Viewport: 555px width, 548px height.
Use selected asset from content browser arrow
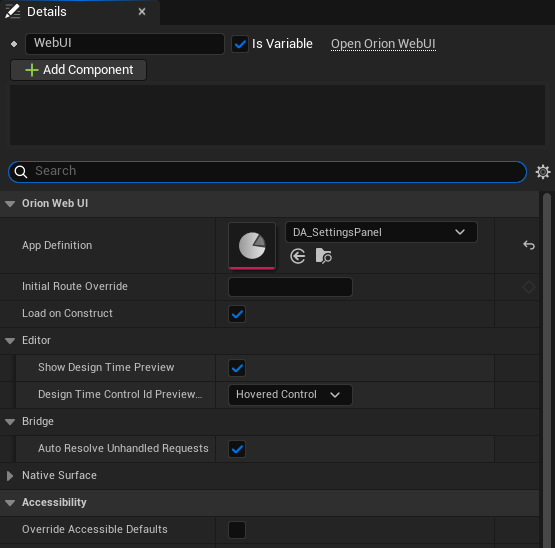[x=297, y=256]
